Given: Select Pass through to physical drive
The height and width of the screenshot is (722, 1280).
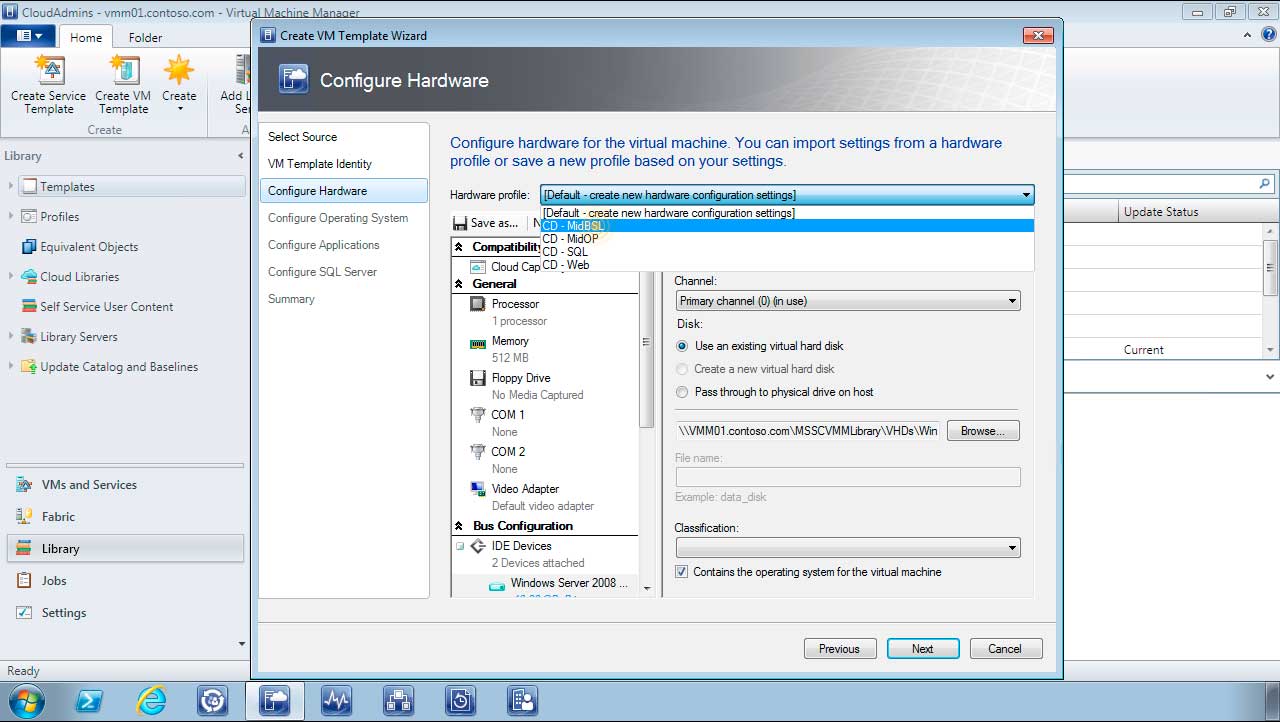Looking at the screenshot, I should pyautogui.click(x=683, y=392).
